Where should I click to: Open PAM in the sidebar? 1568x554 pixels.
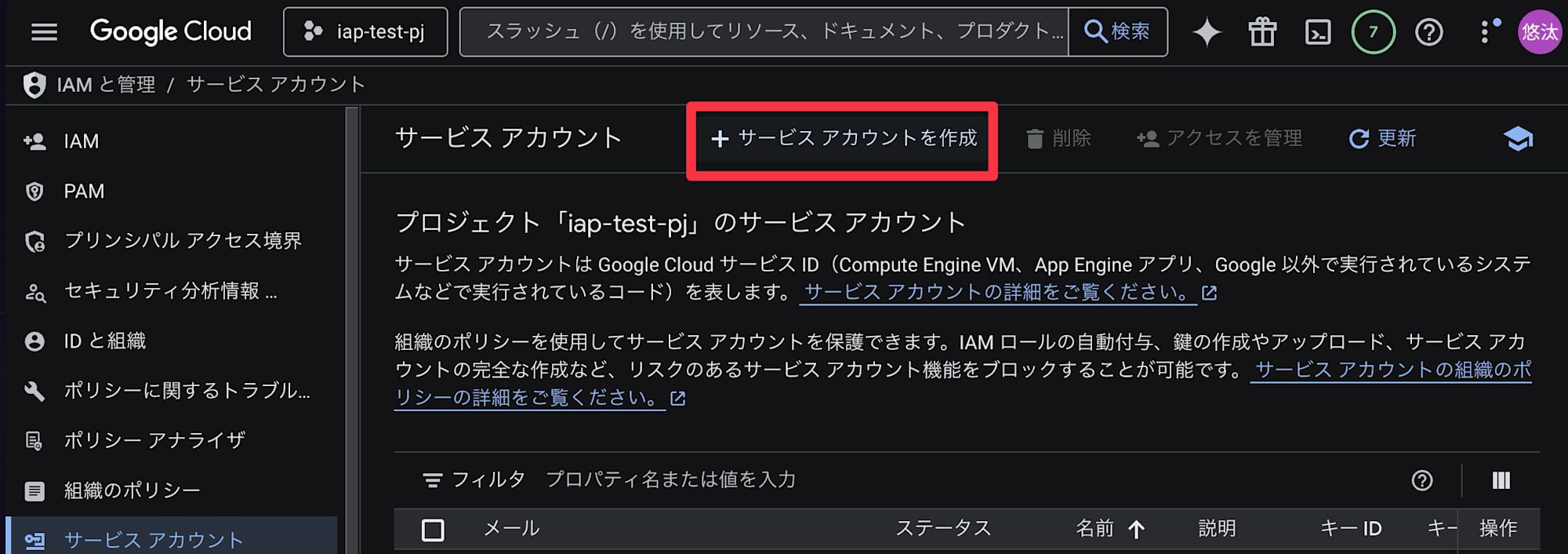coord(84,191)
